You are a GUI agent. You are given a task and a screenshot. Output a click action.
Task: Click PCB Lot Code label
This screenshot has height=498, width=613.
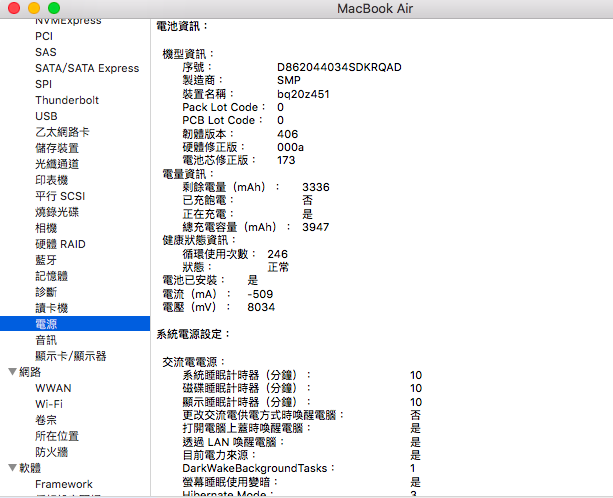(222, 120)
